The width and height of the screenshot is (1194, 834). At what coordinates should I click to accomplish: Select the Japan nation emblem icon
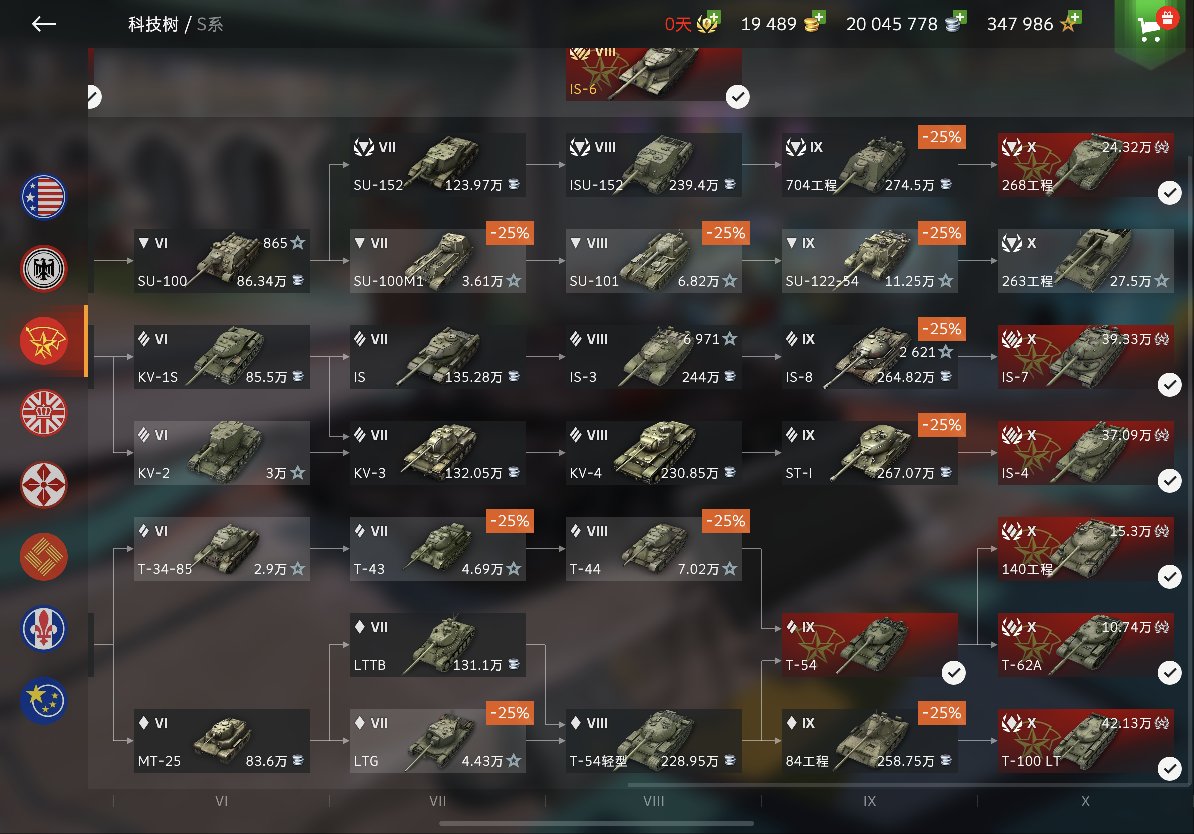43,484
